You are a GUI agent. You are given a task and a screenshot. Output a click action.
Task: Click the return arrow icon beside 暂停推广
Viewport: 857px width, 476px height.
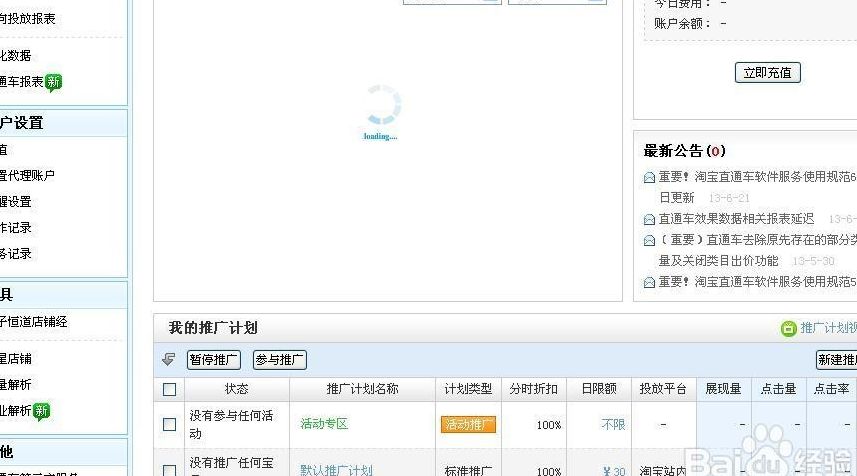click(168, 359)
